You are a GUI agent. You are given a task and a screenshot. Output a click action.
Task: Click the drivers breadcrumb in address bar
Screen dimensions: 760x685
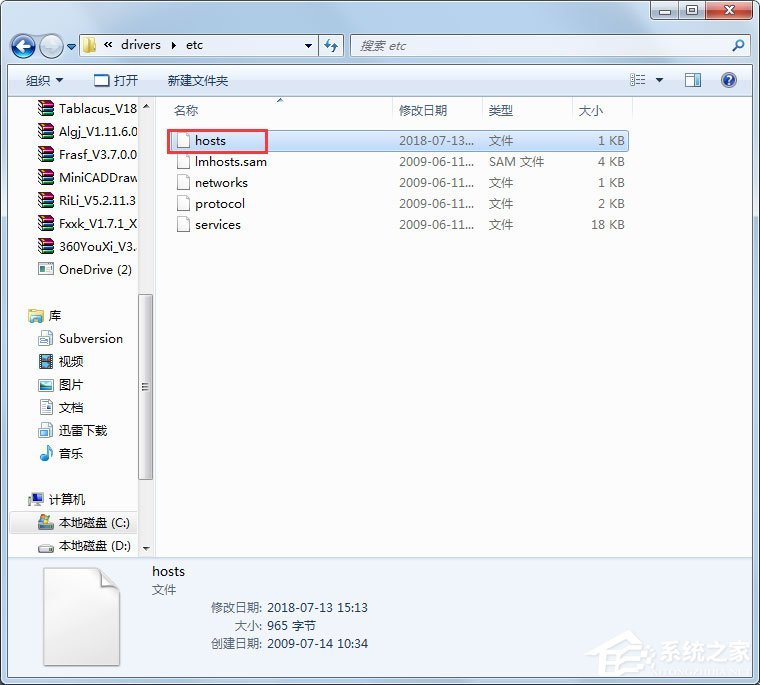coord(140,46)
